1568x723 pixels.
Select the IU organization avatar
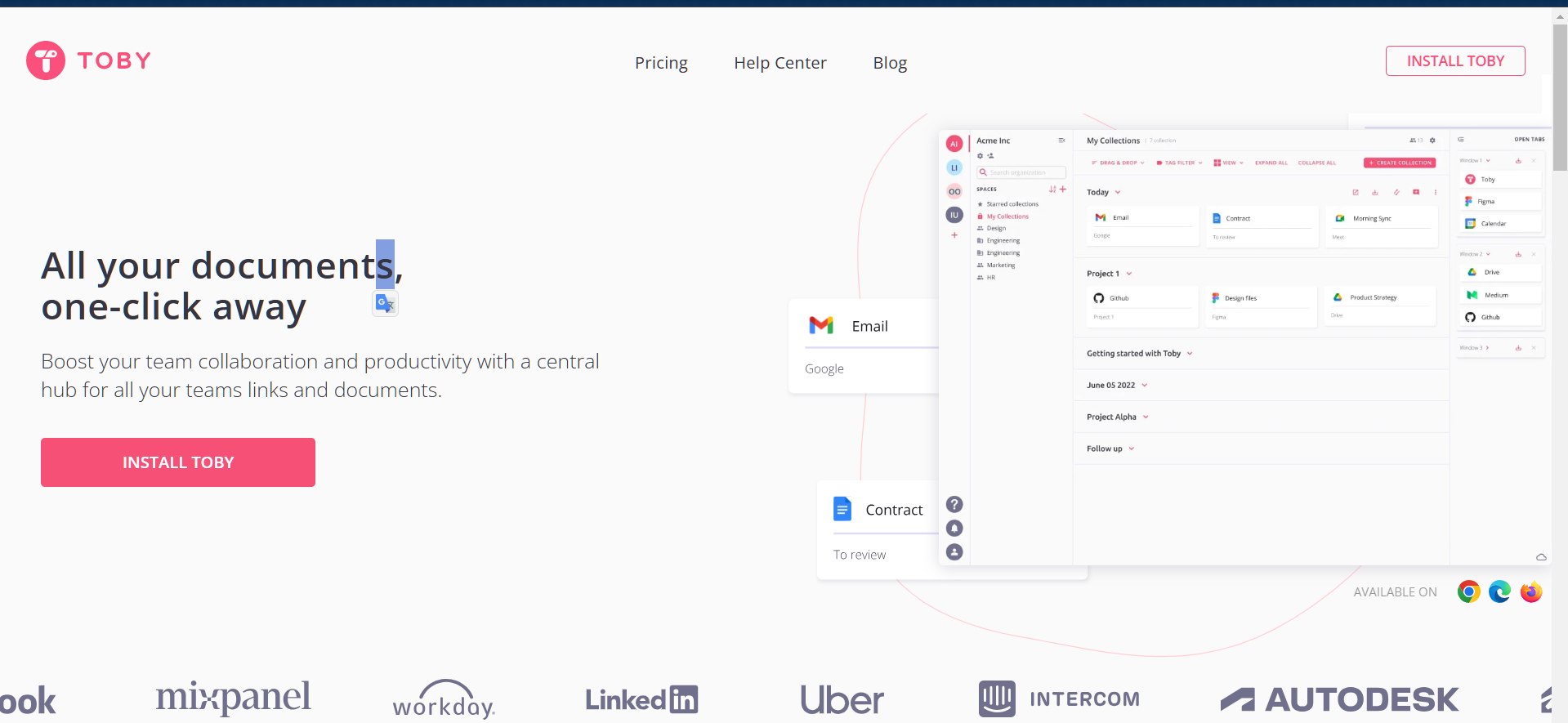point(954,215)
